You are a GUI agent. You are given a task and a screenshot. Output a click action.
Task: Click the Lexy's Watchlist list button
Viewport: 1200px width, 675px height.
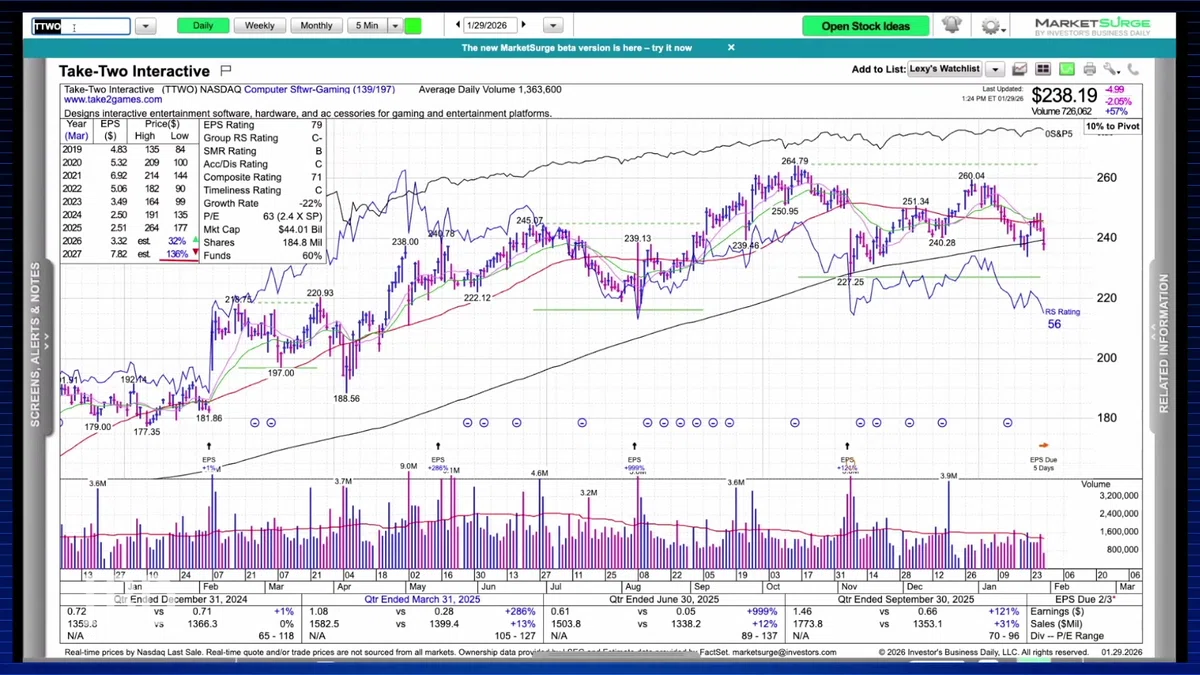click(x=945, y=69)
